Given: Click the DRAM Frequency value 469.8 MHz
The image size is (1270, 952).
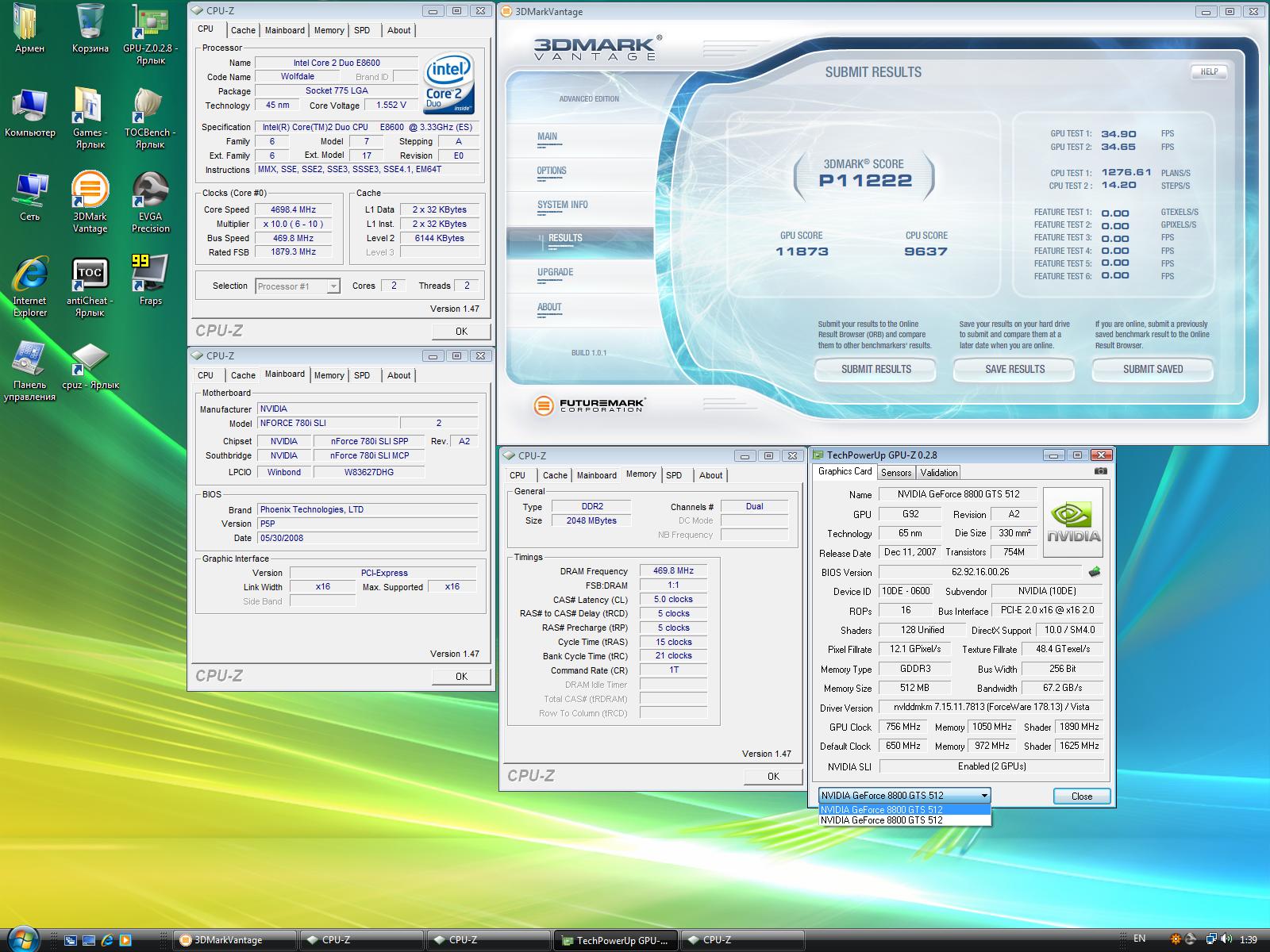Looking at the screenshot, I should tap(673, 571).
